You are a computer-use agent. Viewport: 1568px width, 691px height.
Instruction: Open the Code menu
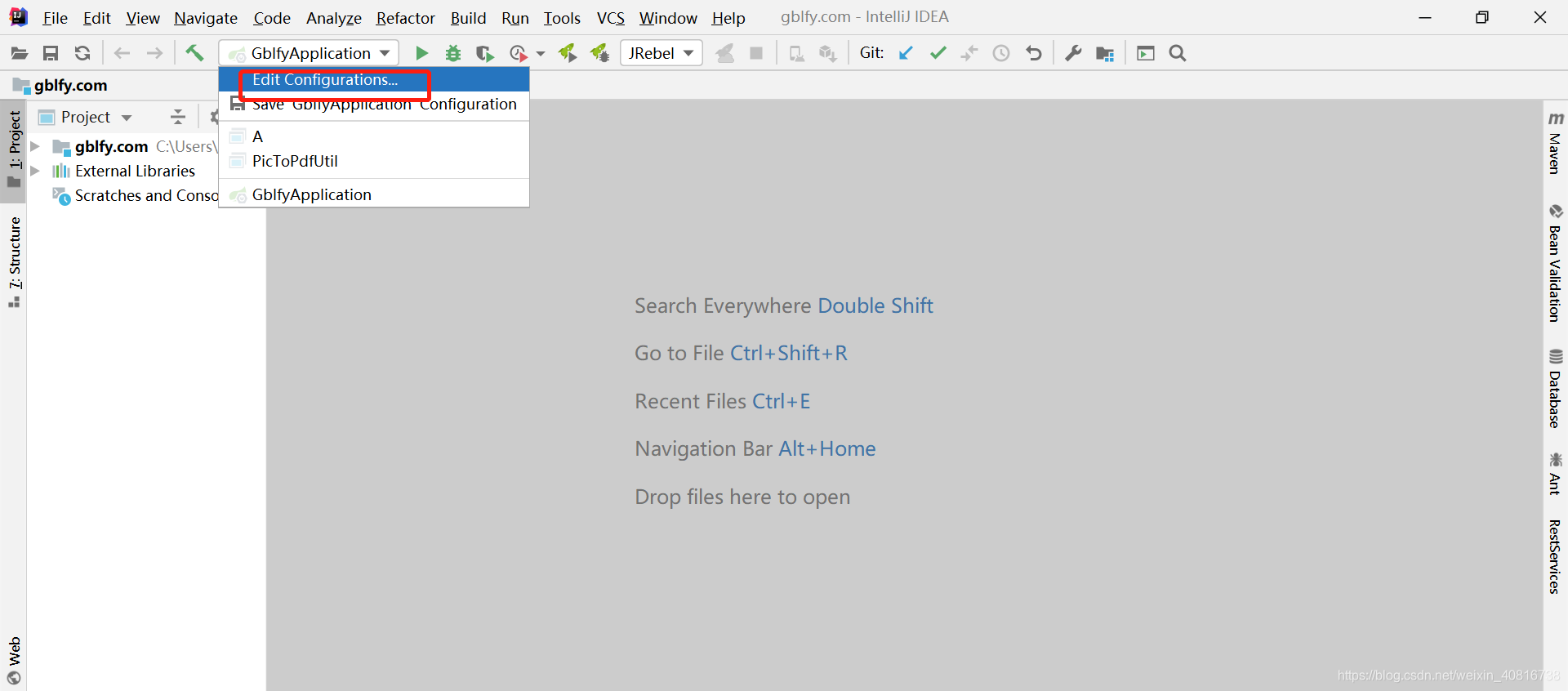272,18
